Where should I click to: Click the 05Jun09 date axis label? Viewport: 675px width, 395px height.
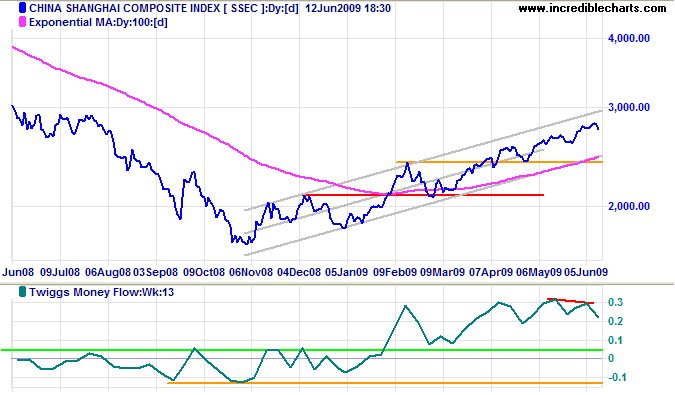point(586,272)
